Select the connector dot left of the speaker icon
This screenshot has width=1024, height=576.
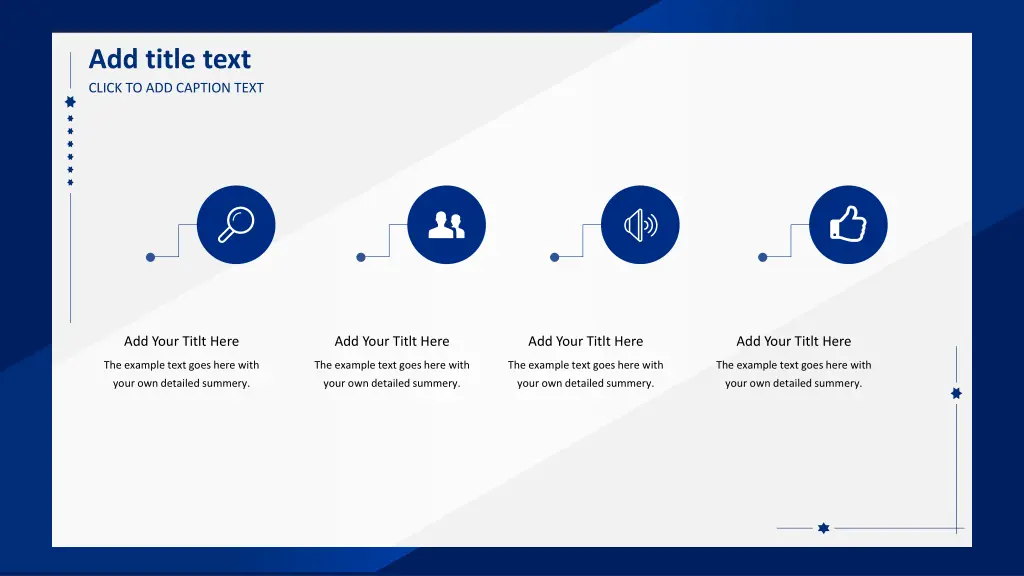point(555,257)
